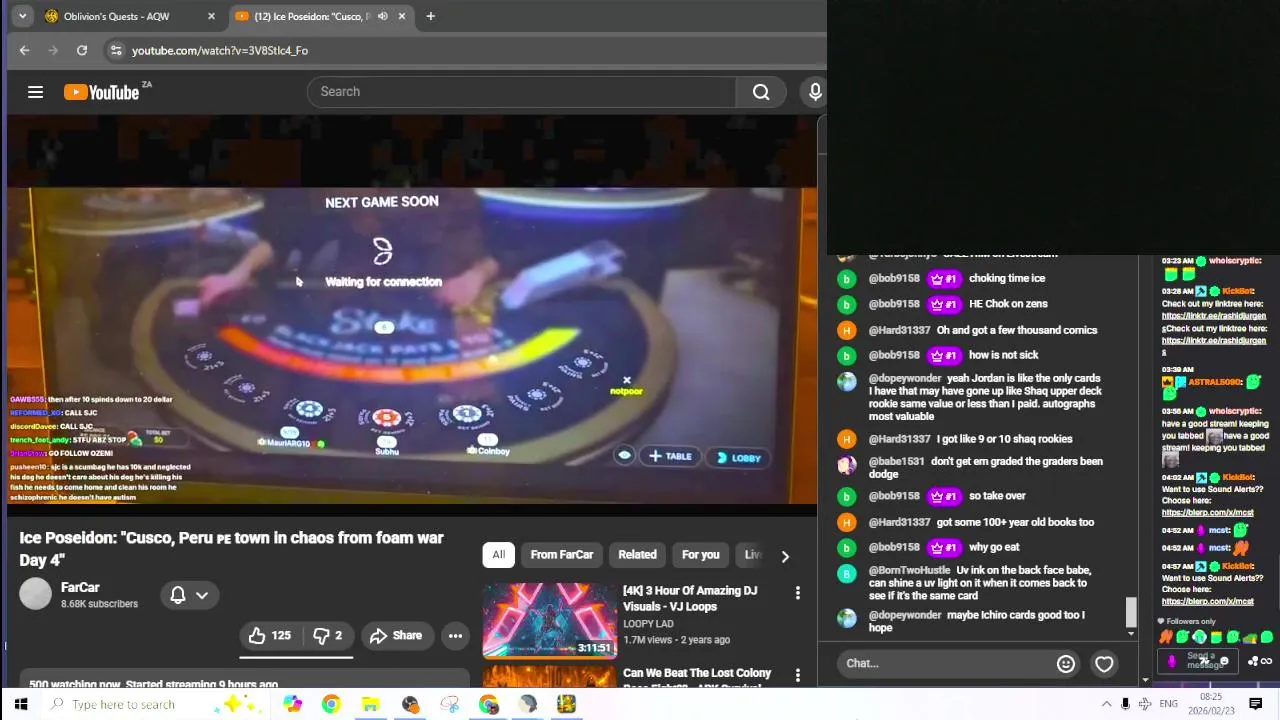Image resolution: width=1280 pixels, height=720 pixels.
Task: Reload the YouTube page
Action: click(x=82, y=50)
